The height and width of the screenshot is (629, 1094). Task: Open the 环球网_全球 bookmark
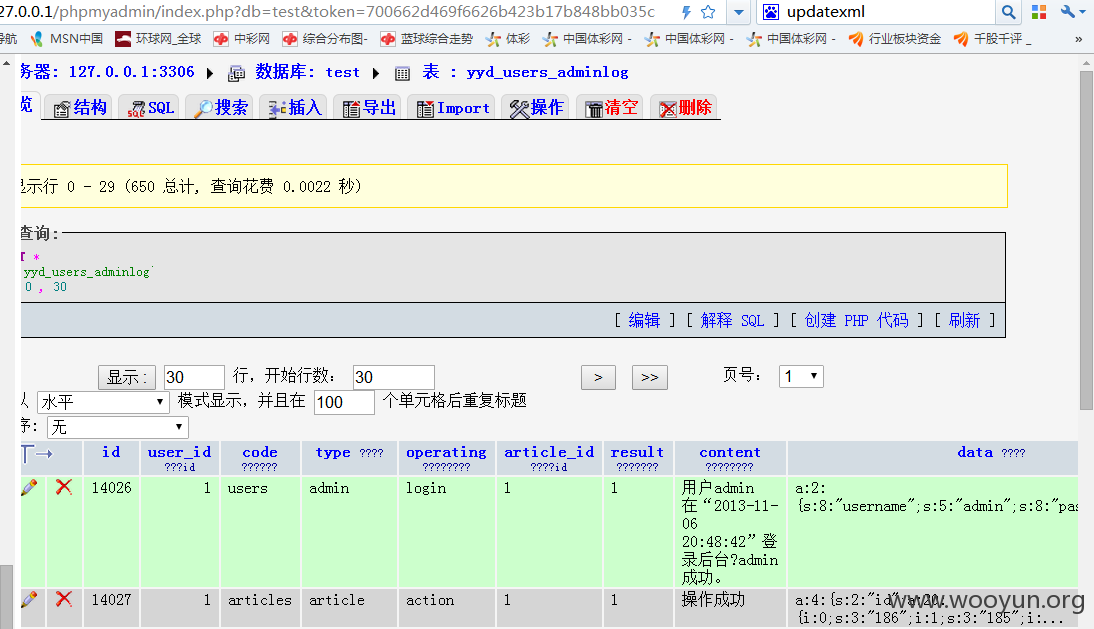158,38
